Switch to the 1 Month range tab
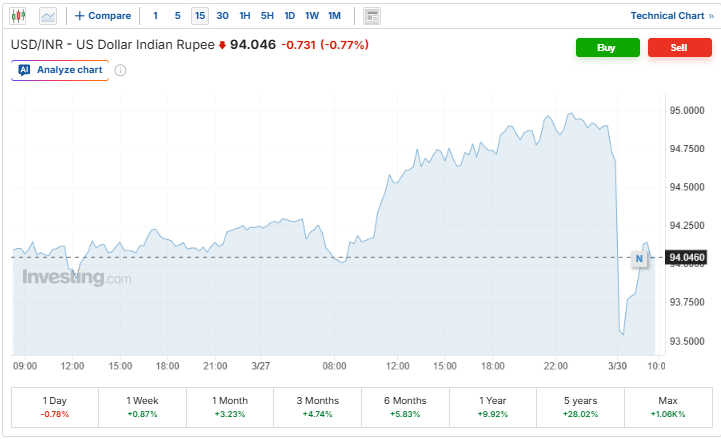Screen dimensions: 721x439 pos(231,406)
